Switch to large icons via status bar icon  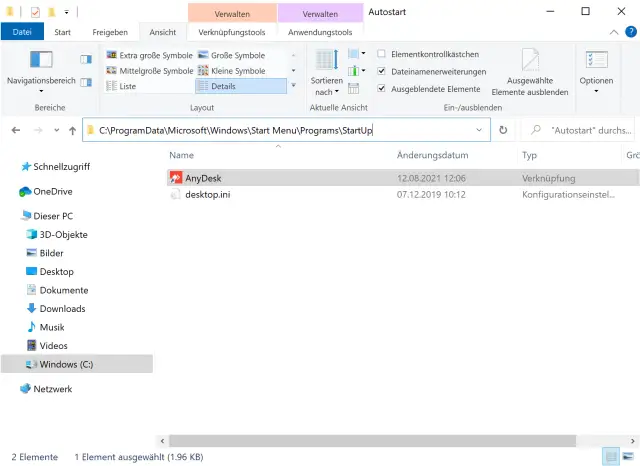click(628, 457)
